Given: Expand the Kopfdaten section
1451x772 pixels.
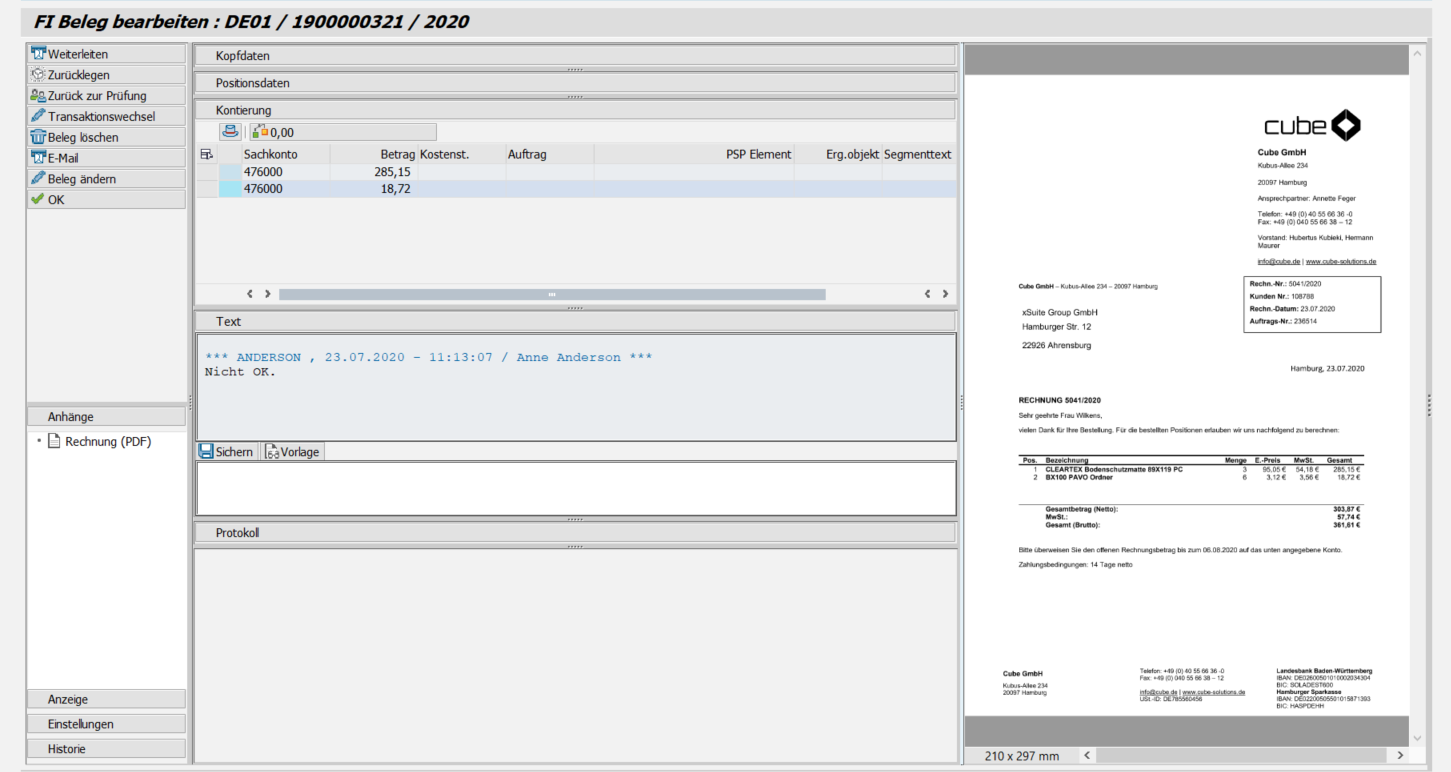Looking at the screenshot, I should point(574,56).
